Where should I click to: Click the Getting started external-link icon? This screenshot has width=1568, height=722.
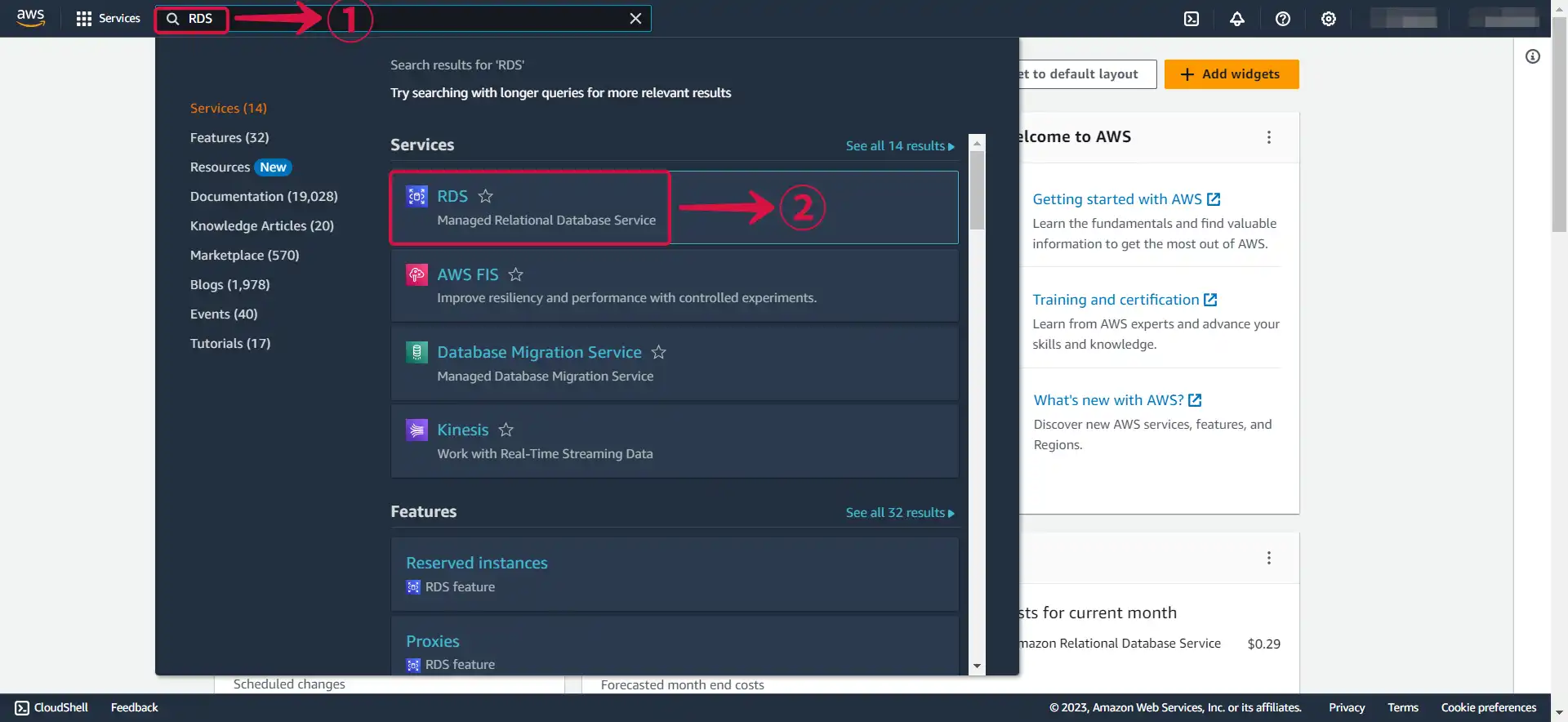[1214, 199]
